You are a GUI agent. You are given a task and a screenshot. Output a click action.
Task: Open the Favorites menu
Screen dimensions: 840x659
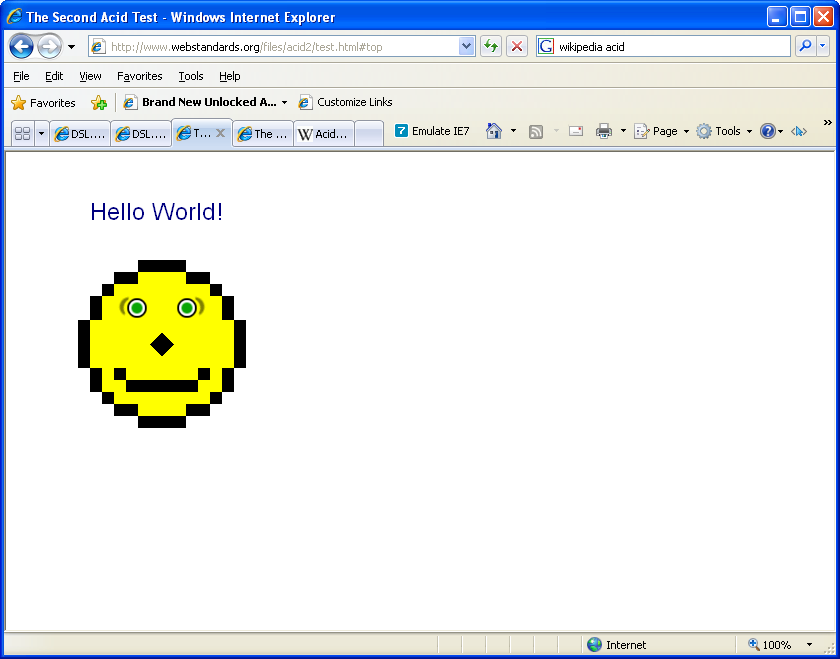[140, 76]
